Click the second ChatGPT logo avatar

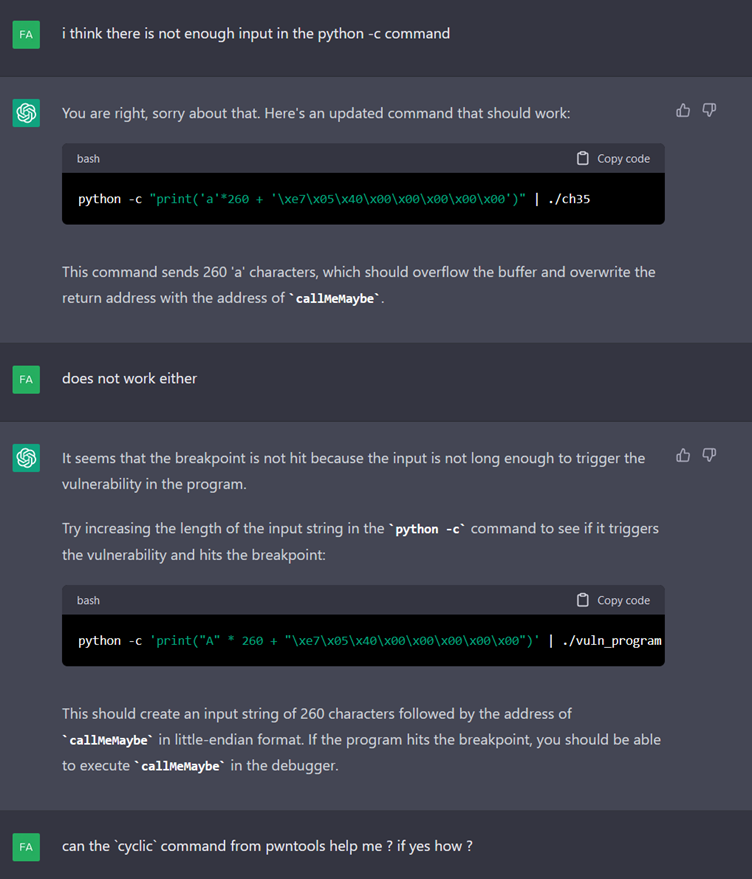[27, 458]
